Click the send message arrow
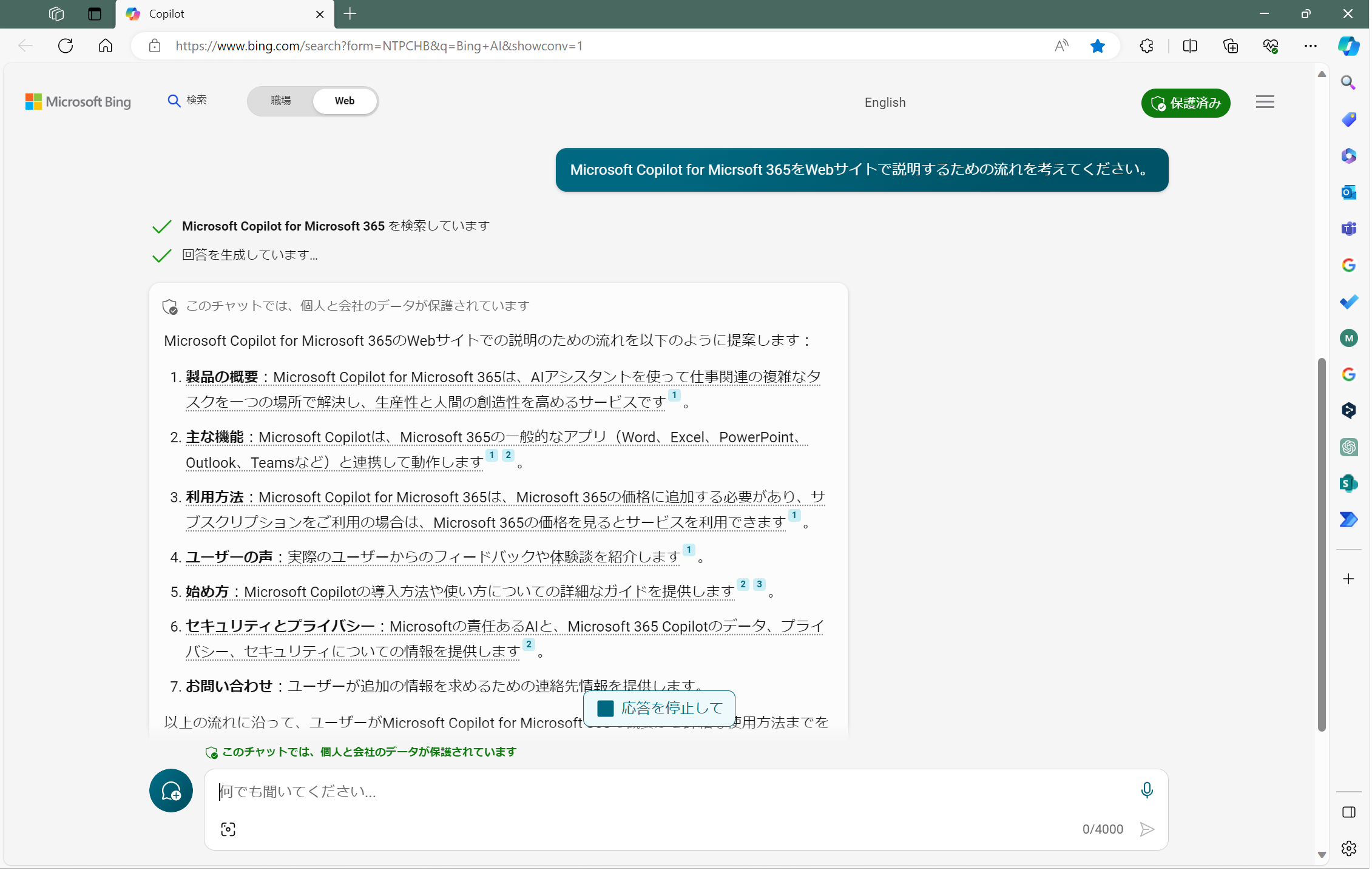1372x870 pixels. tap(1147, 829)
